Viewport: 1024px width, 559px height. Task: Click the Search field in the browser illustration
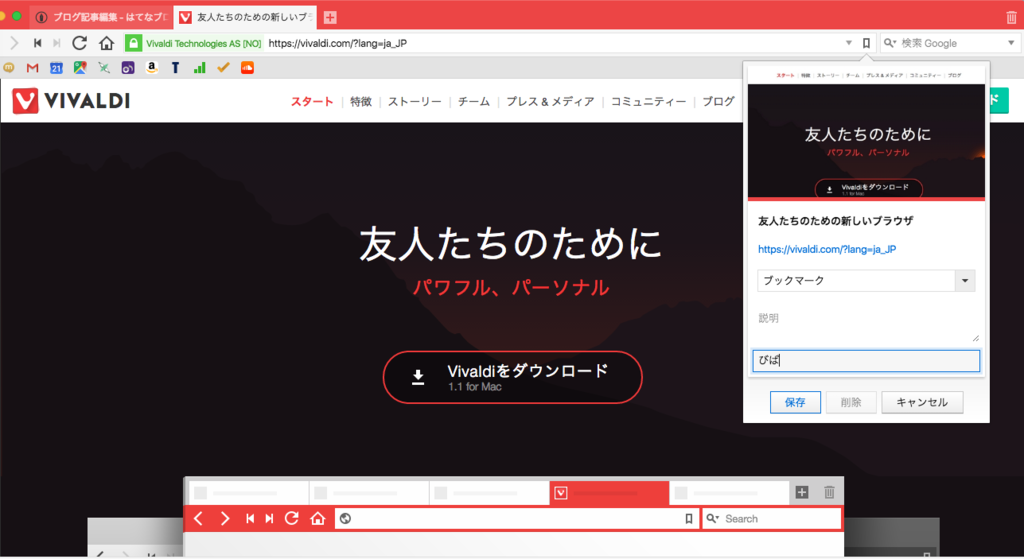point(771,519)
